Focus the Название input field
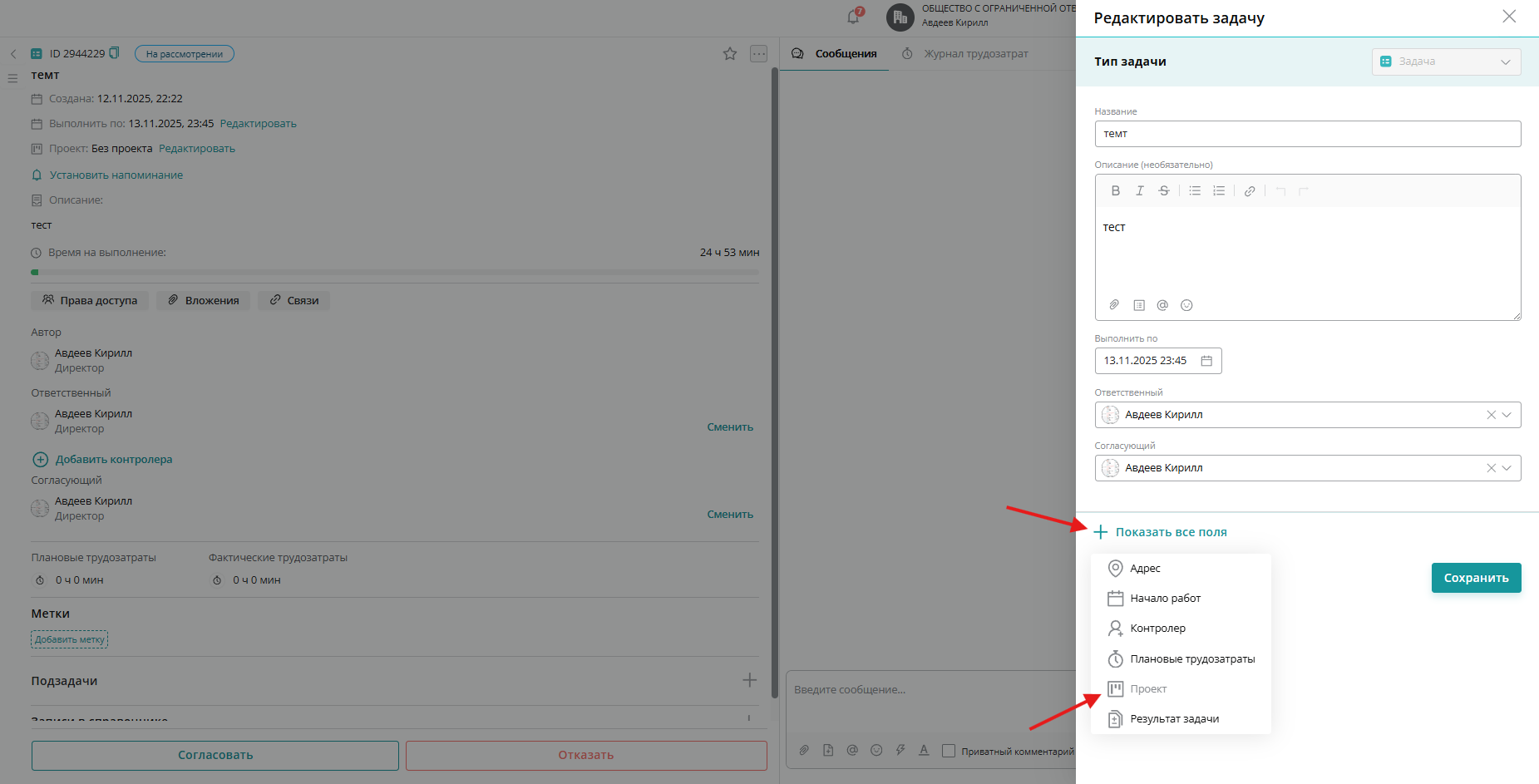Viewport: 1539px width, 784px height. point(1308,134)
